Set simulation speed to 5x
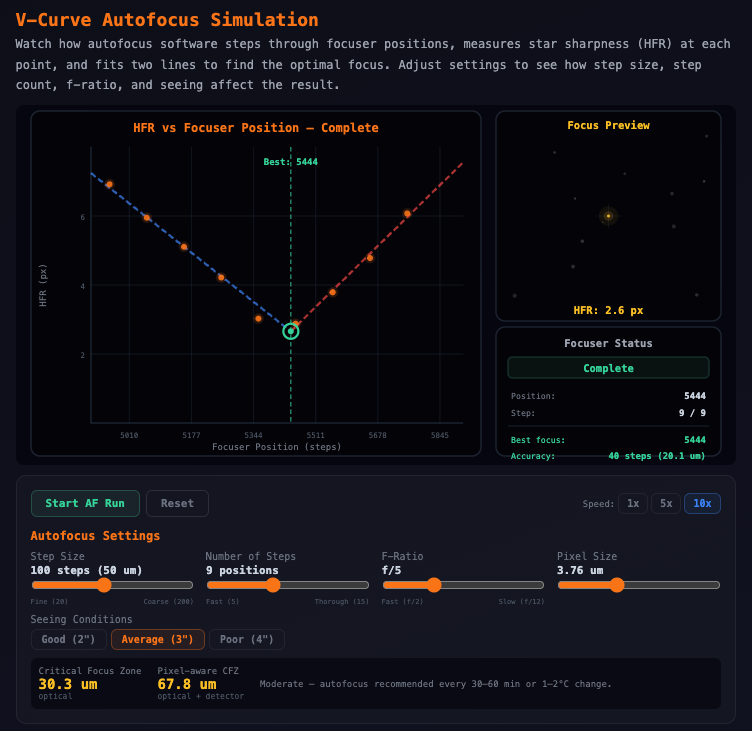752x731 pixels. [x=666, y=503]
